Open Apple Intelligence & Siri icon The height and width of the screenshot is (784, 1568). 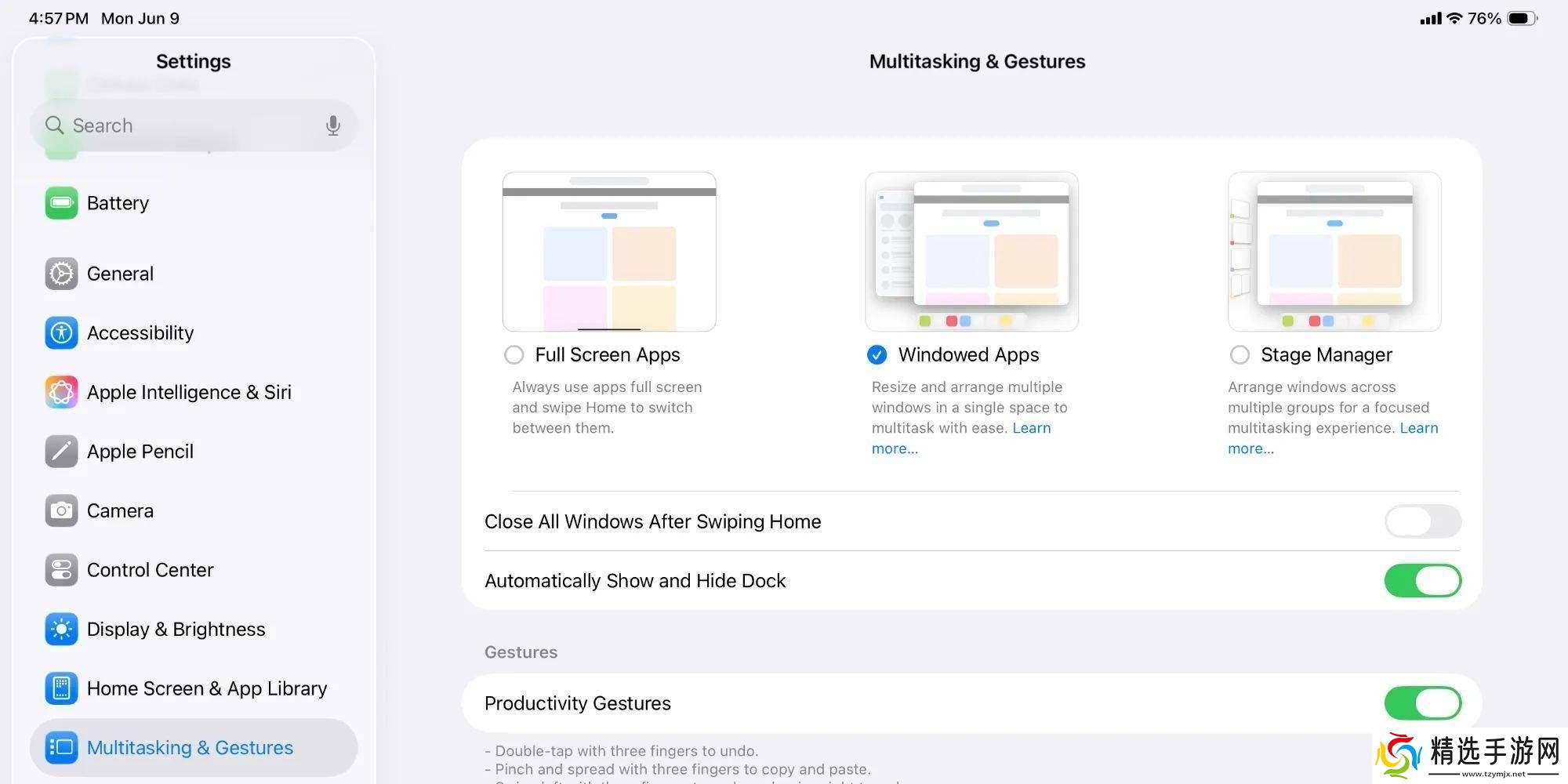61,392
